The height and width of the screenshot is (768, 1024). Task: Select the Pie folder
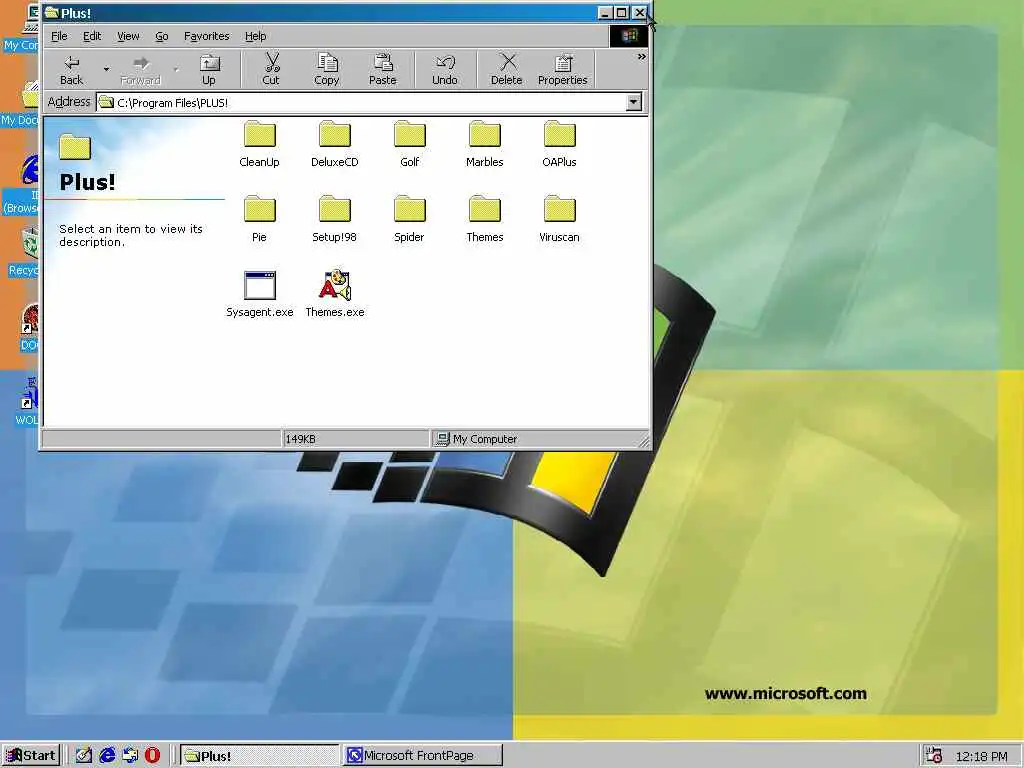pos(259,219)
